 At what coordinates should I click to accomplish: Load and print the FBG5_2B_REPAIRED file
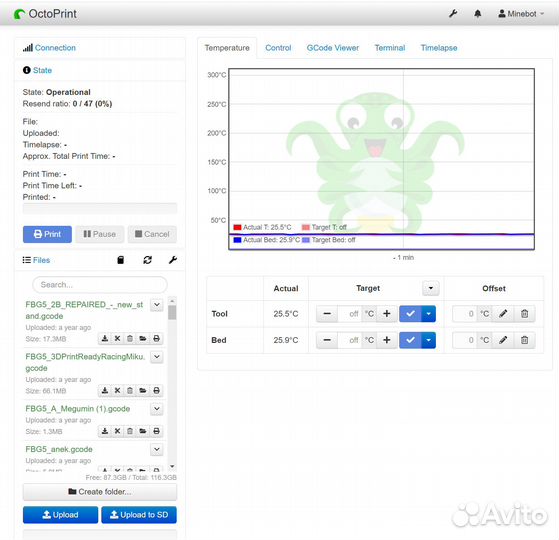(x=156, y=339)
